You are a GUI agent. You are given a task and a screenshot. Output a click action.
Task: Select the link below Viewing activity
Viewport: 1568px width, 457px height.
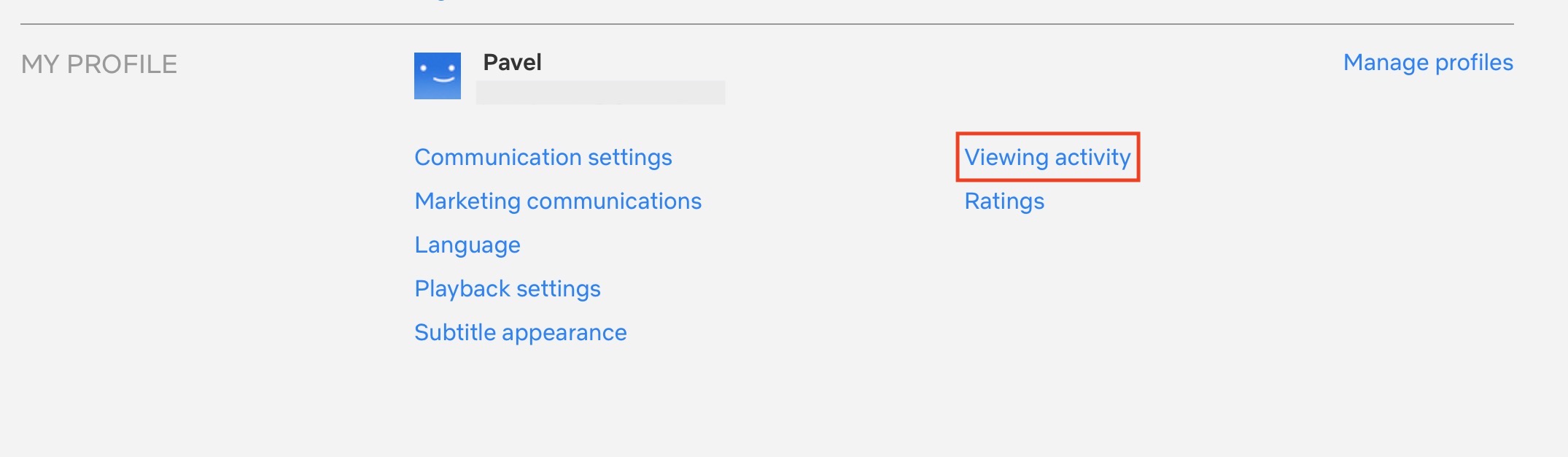1004,201
